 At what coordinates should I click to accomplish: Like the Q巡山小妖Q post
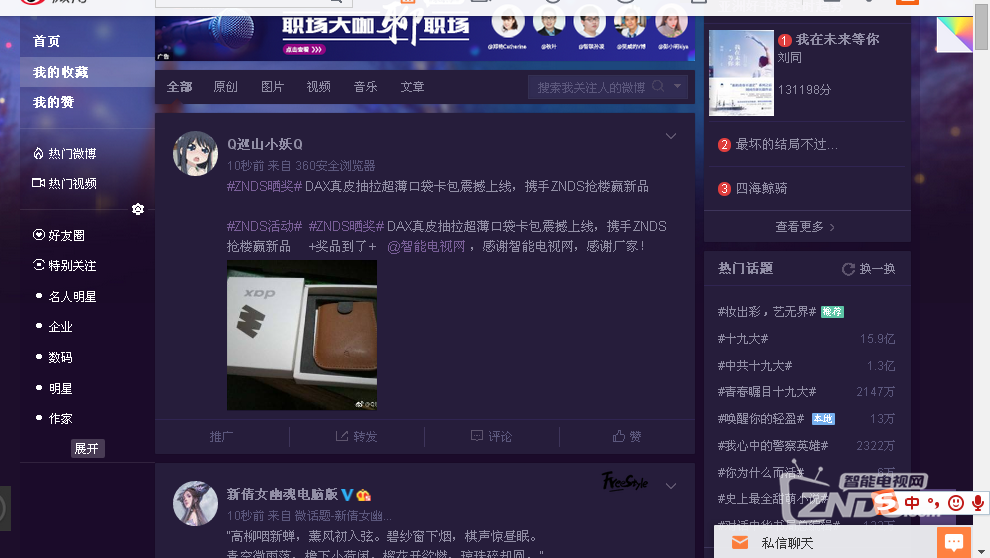click(x=627, y=437)
